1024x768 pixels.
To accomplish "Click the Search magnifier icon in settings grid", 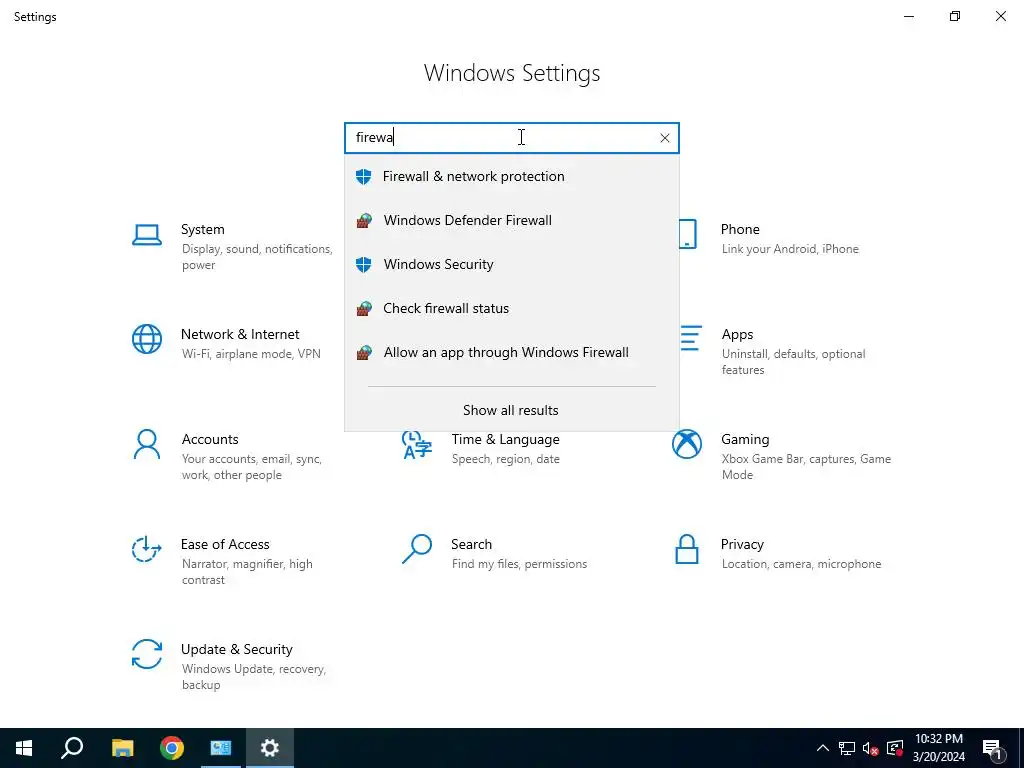I will pyautogui.click(x=417, y=549).
